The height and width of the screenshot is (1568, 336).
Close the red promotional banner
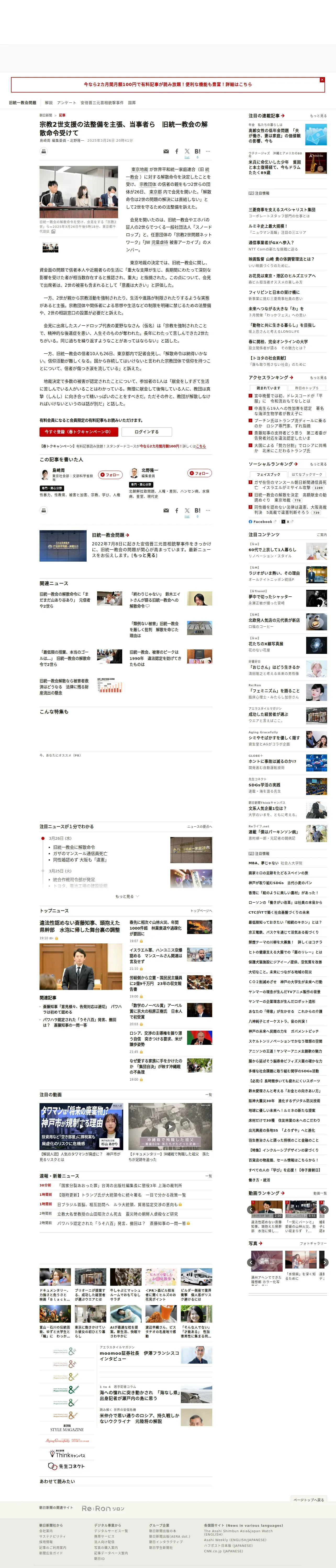coord(322,80)
